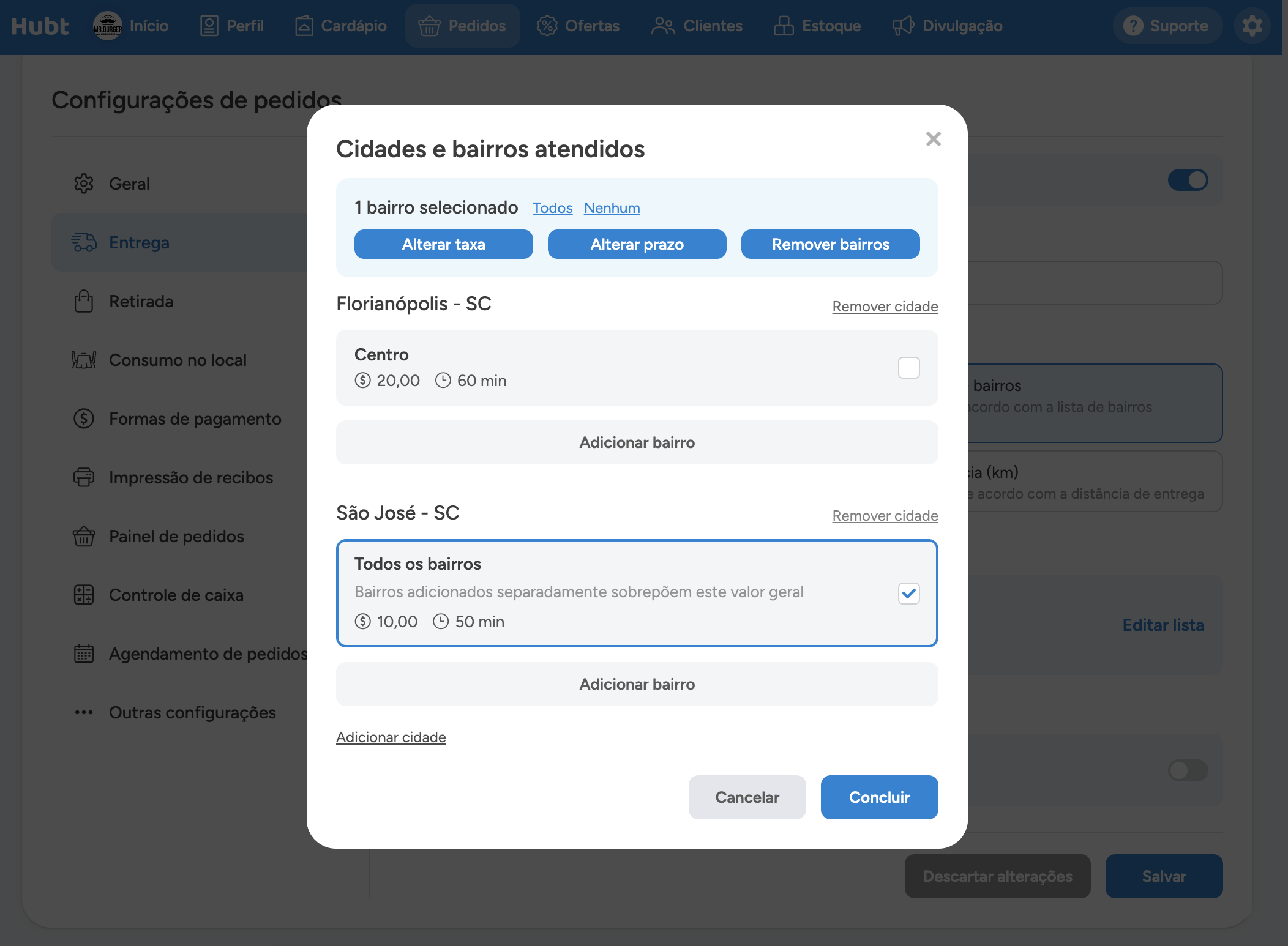Image resolution: width=1288 pixels, height=946 pixels.
Task: Click the Adicionar cidade link
Action: (x=391, y=737)
